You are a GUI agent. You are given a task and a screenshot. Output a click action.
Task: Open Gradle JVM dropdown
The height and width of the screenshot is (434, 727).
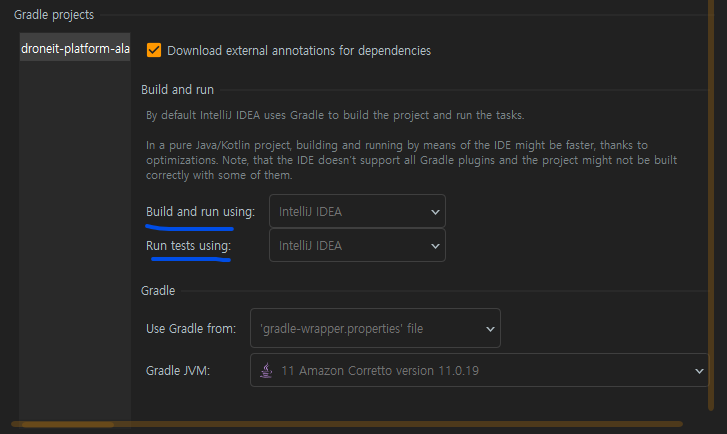479,370
